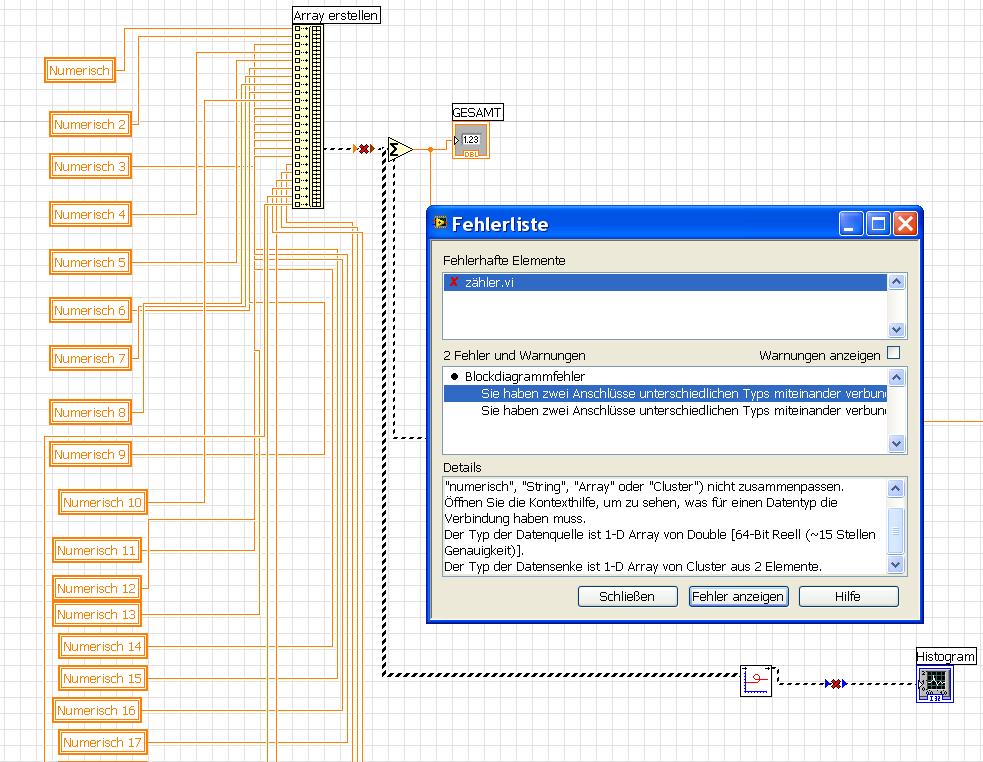The height and width of the screenshot is (762, 983).
Task: Click the Blockdiagrammfehler category entry
Action: pyautogui.click(x=525, y=377)
